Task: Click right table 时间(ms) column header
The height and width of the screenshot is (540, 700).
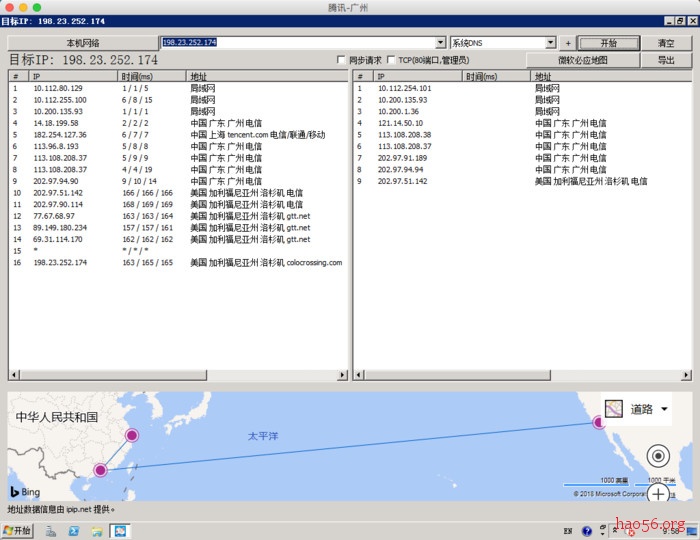Action: [496, 76]
